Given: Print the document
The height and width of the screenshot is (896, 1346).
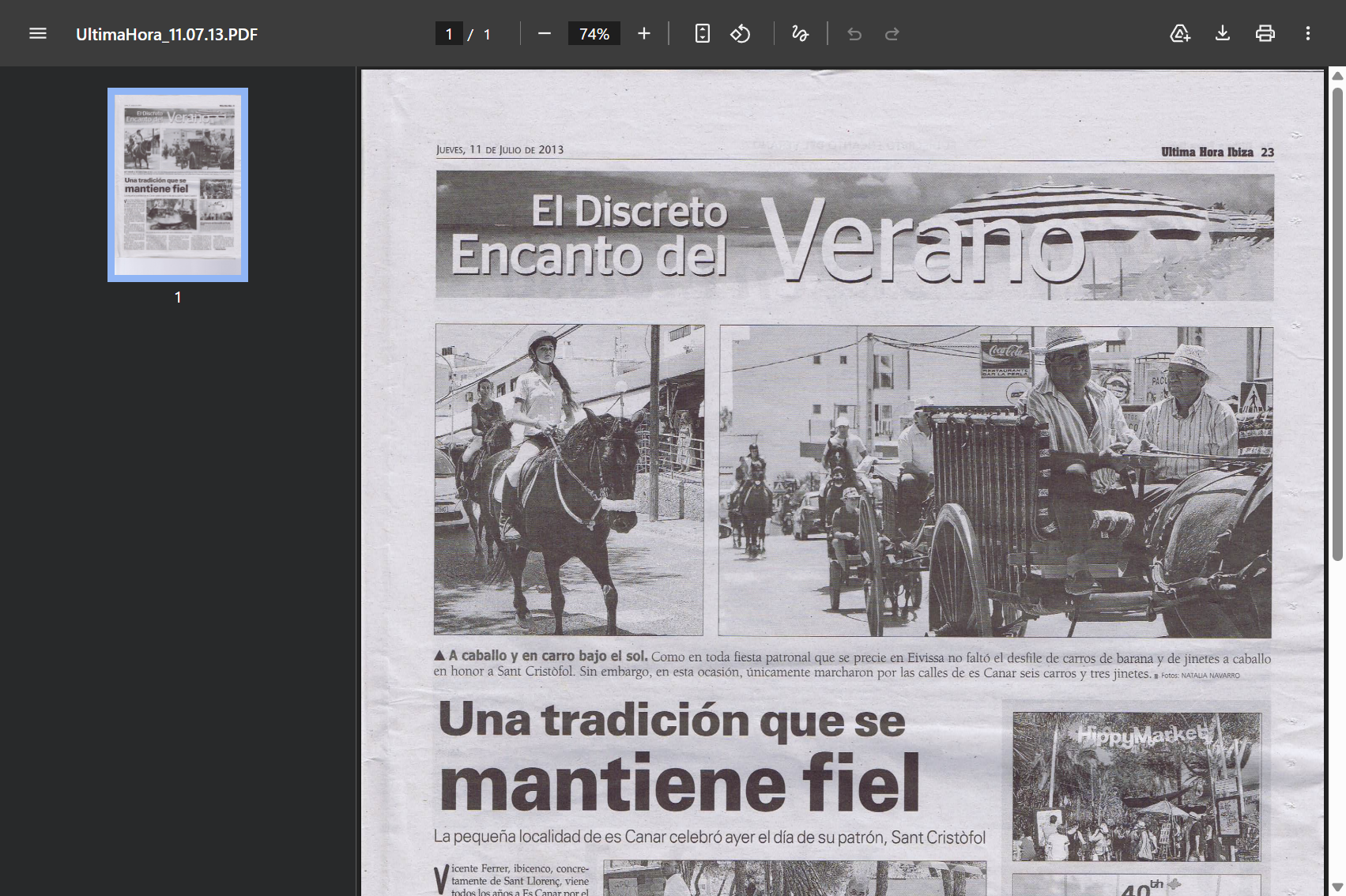Looking at the screenshot, I should click(x=1265, y=34).
